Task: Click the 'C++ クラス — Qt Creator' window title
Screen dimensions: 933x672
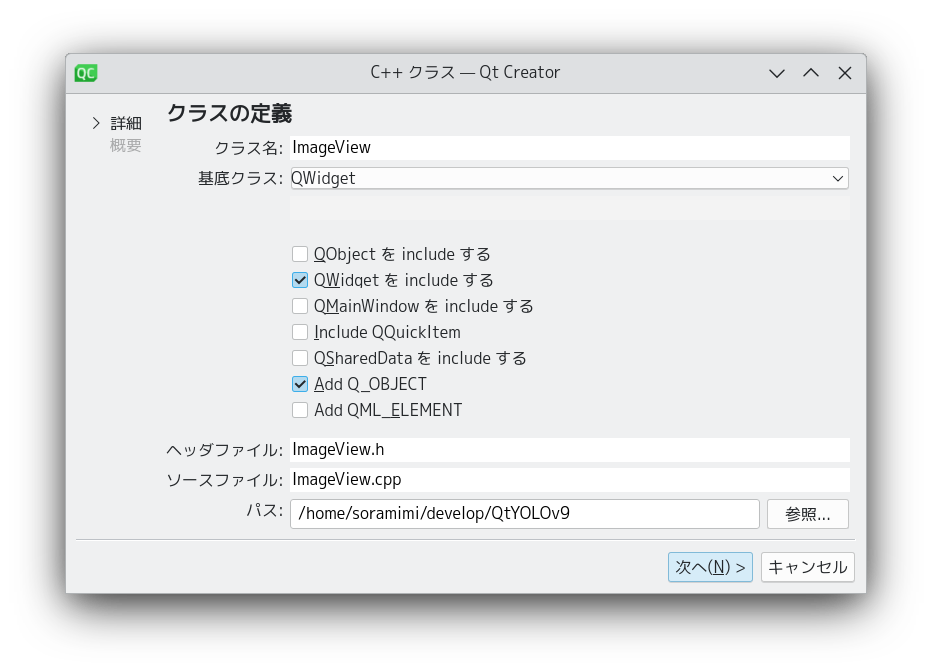Action: (465, 73)
